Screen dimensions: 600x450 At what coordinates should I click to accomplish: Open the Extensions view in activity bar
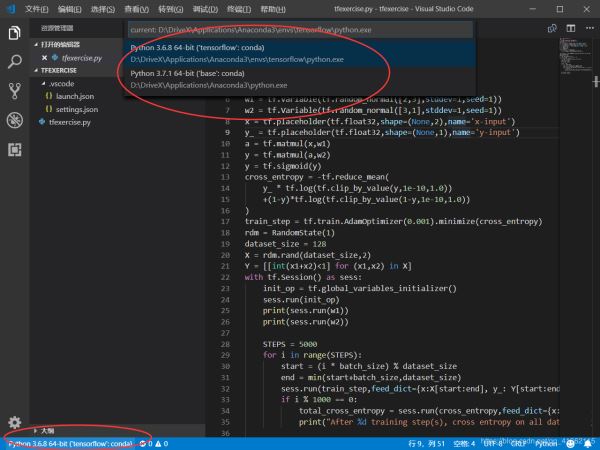point(14,150)
